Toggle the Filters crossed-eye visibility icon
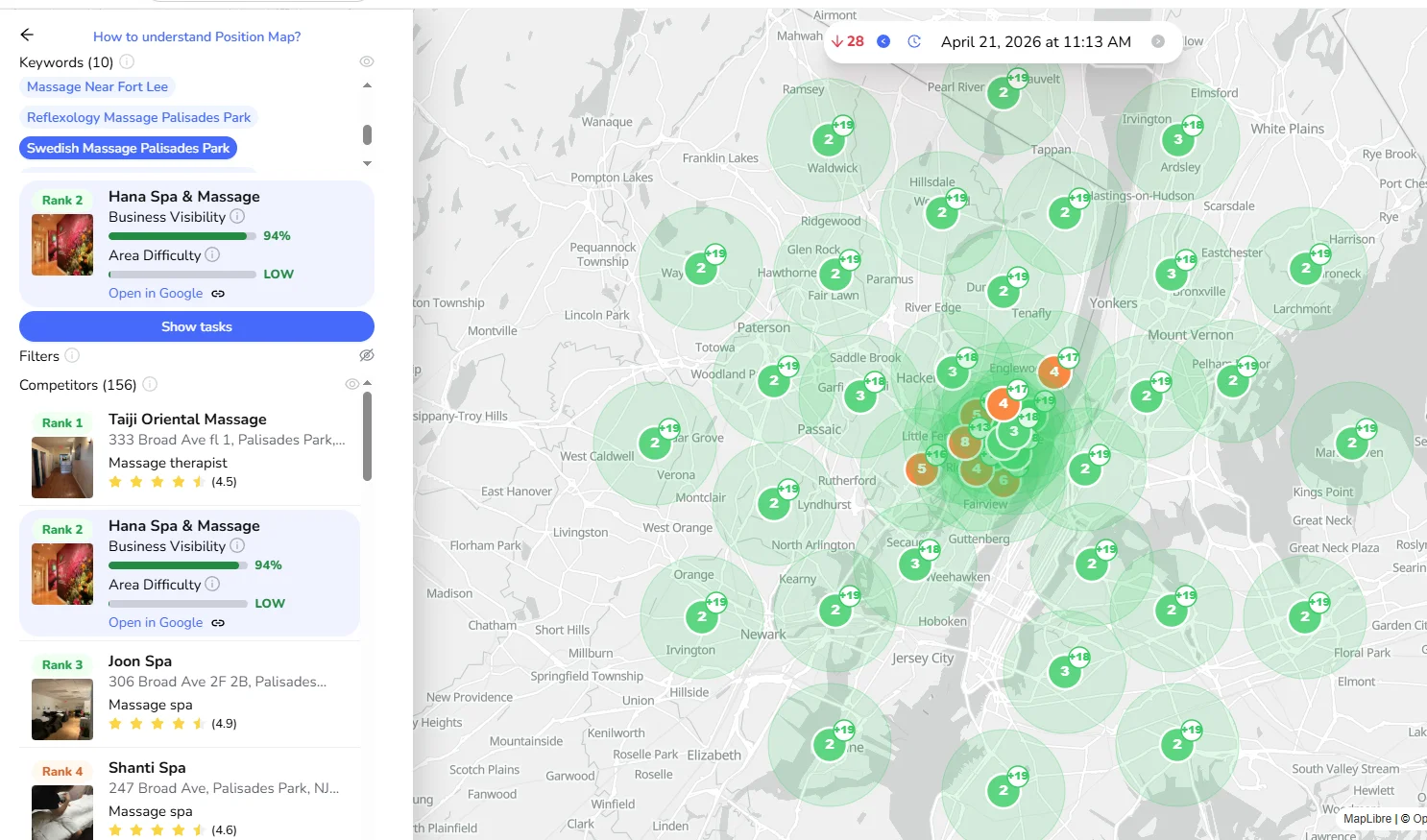 click(366, 356)
